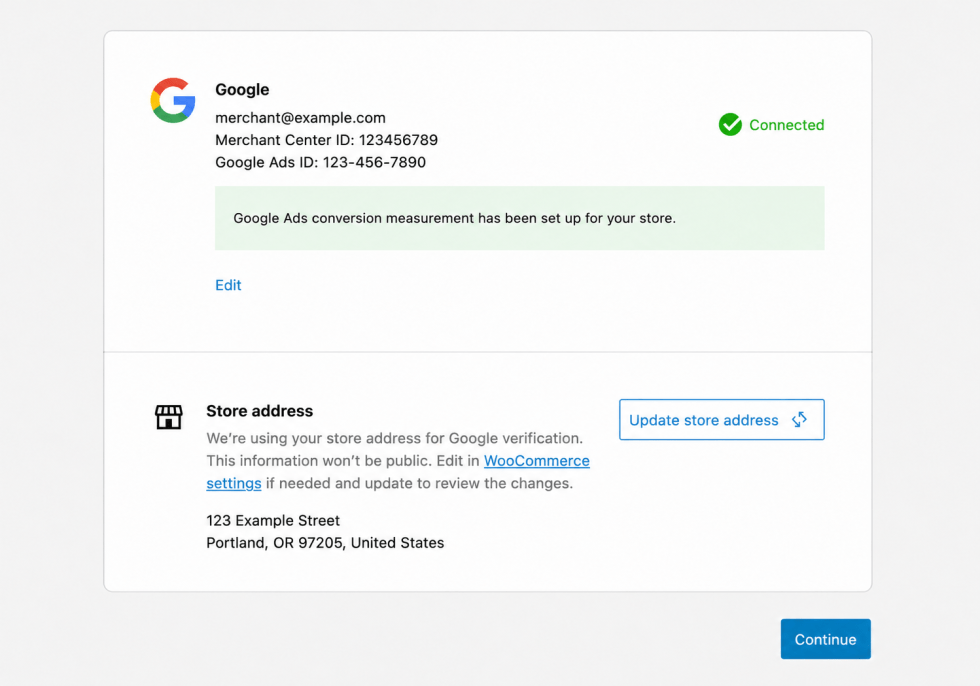Click the sync arrows icon in Update button
Image resolution: width=980 pixels, height=686 pixels.
[799, 420]
